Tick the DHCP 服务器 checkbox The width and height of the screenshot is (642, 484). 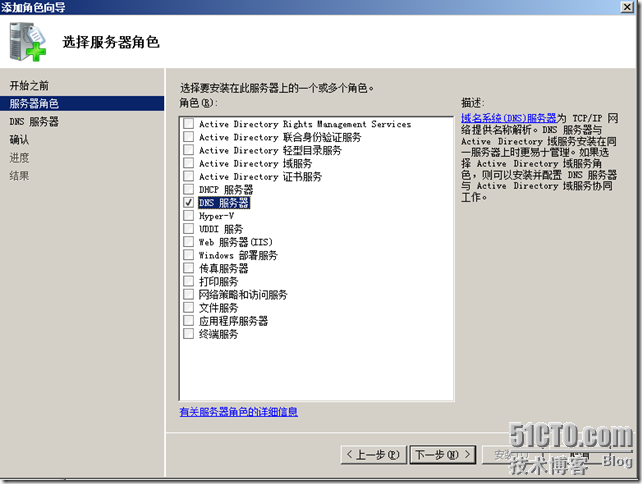pyautogui.click(x=188, y=189)
